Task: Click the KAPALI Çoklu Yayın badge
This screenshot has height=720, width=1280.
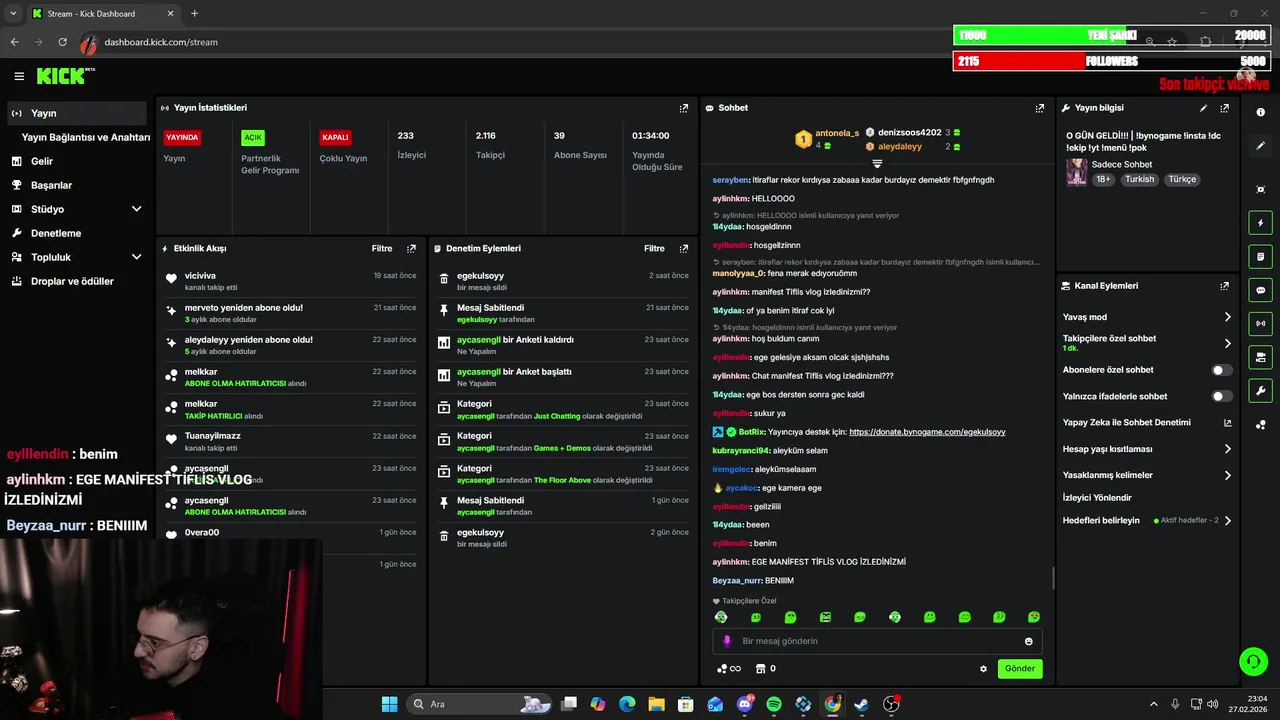Action: click(x=335, y=137)
